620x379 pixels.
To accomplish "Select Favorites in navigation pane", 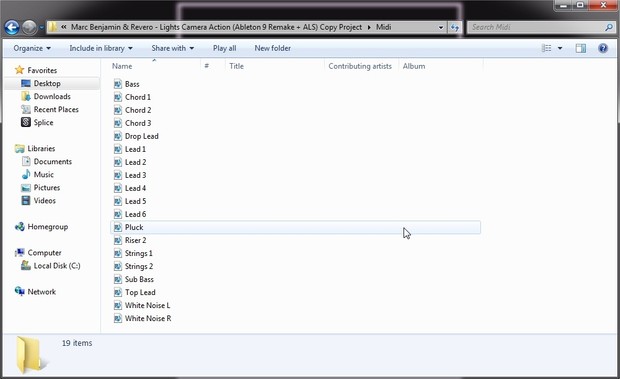I will coord(42,70).
